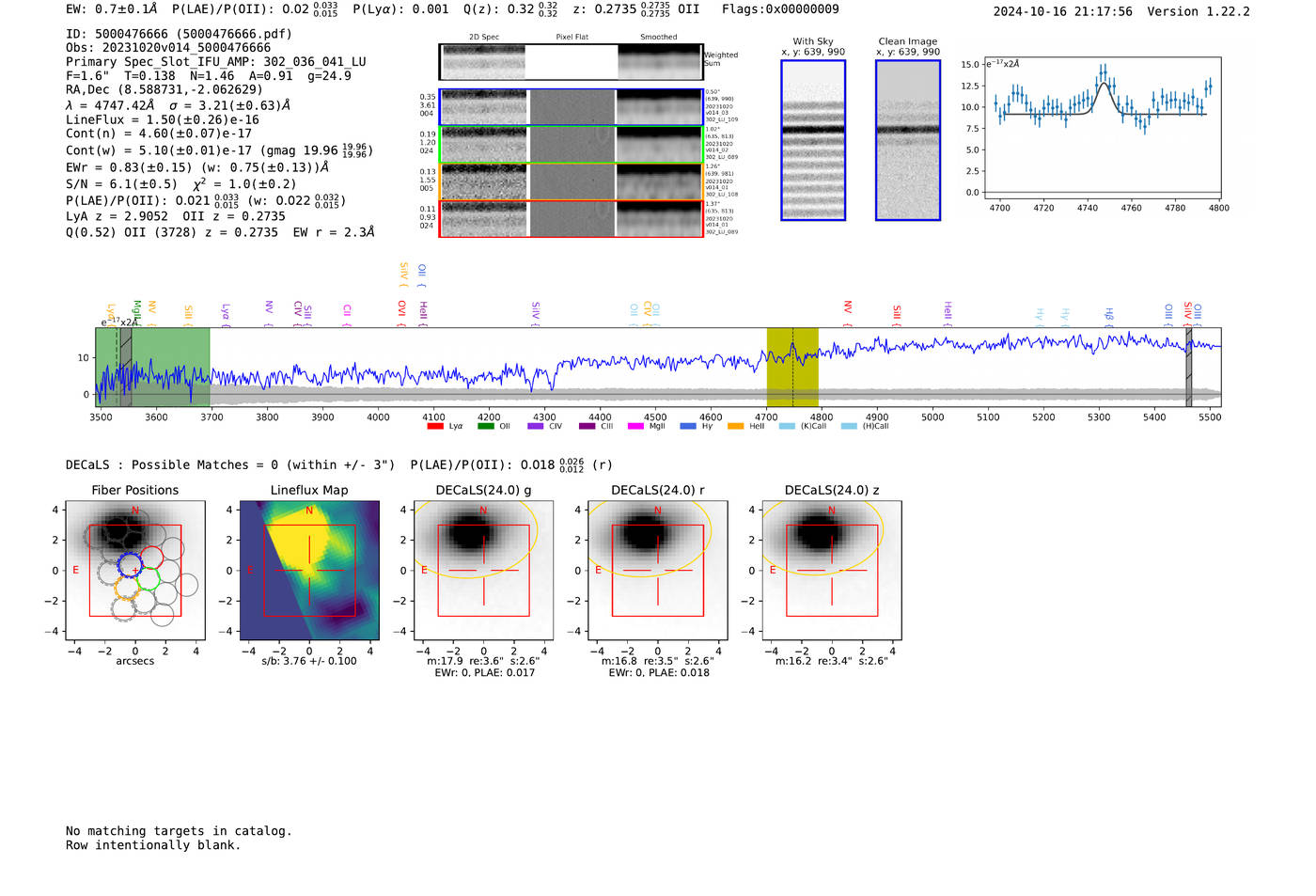Click the Row intentionally blank text
Image resolution: width=1316 pixels, height=896 pixels.
(x=153, y=845)
